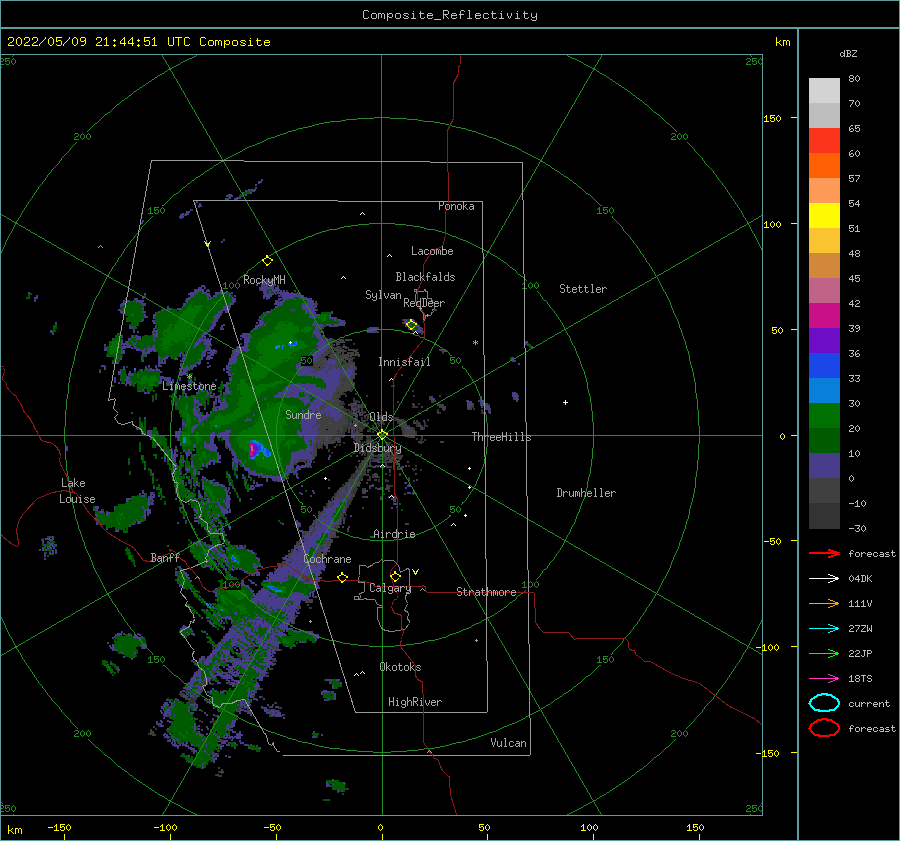Click the Ponoka city label
The image size is (900, 841).
(456, 206)
